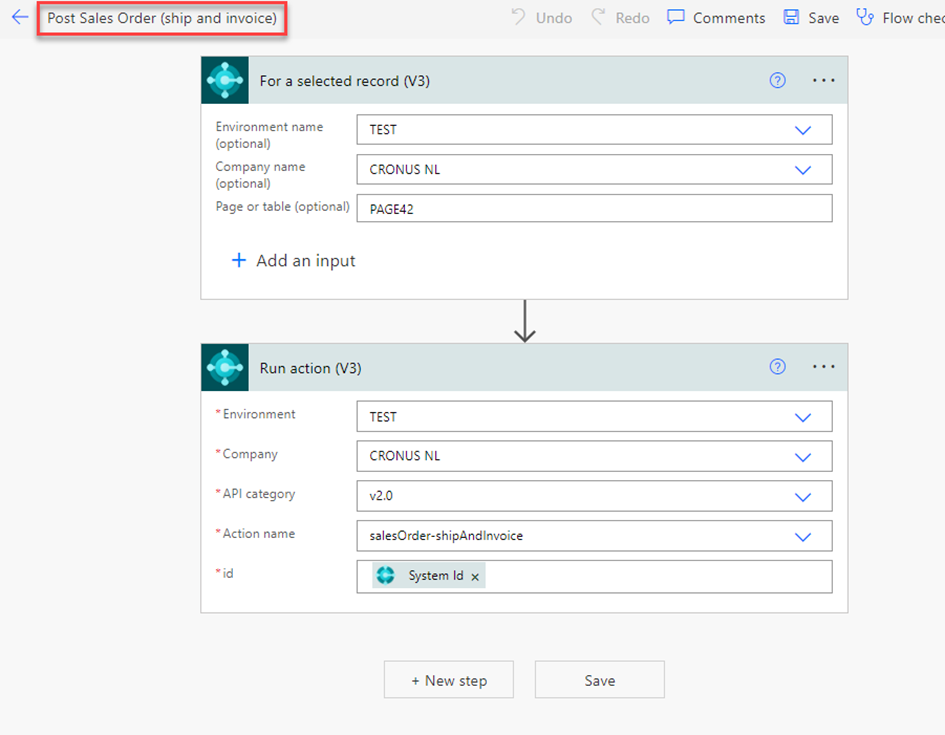Run the Flow checker
945x735 pixels.
point(900,17)
